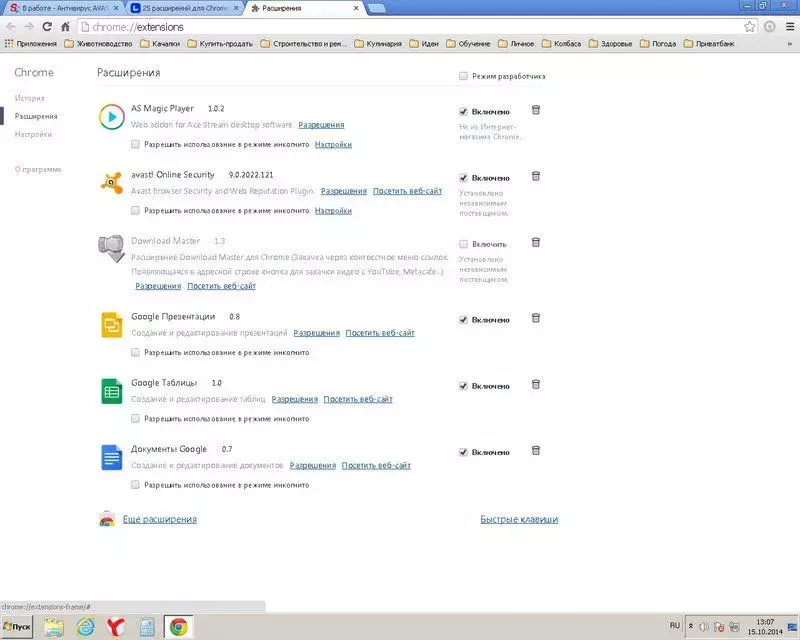Open Настройки in the Chrome sidebar
This screenshot has height=640, width=800.
tap(33, 134)
